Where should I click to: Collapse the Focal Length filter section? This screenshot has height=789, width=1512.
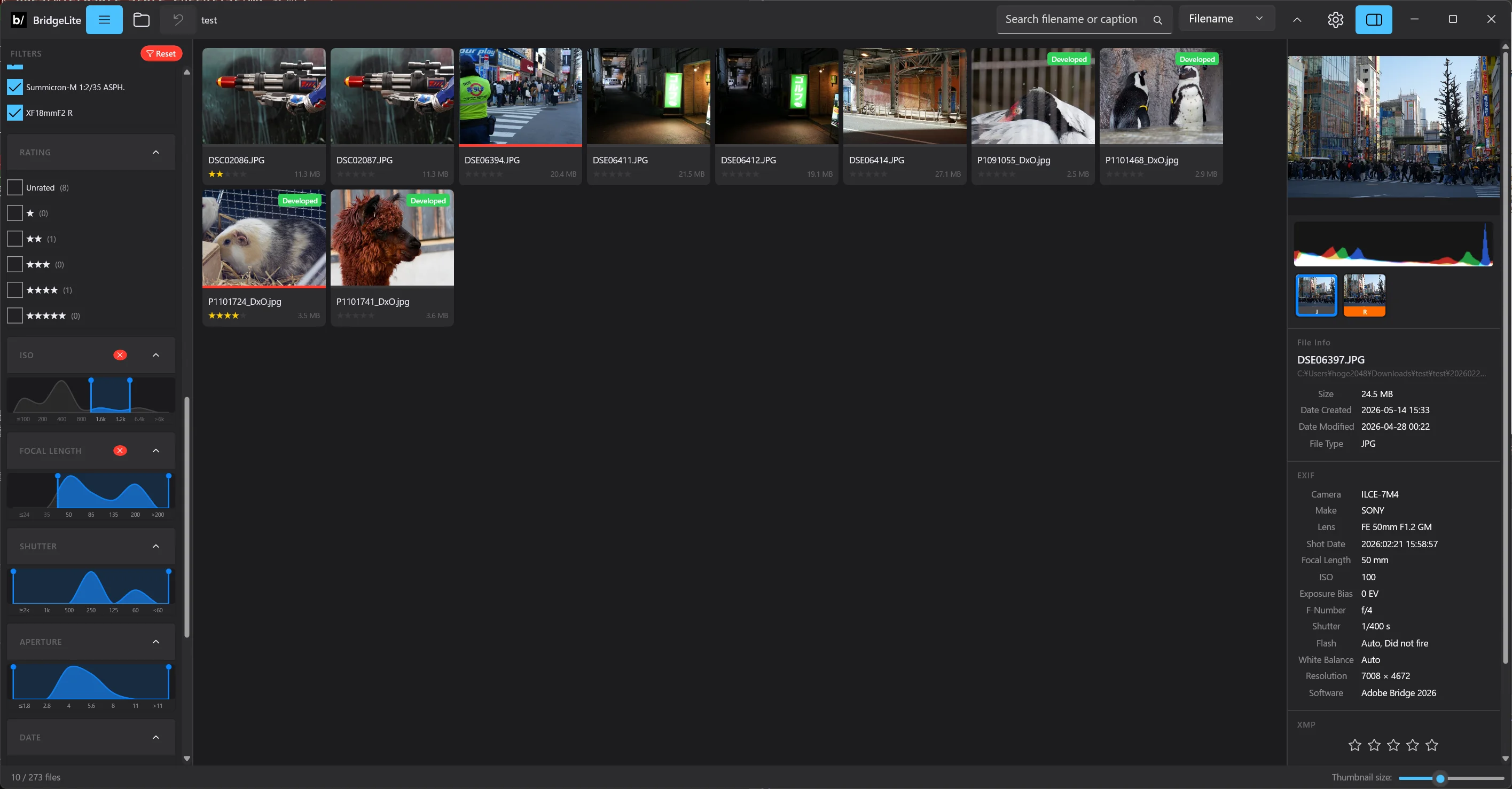click(x=155, y=451)
